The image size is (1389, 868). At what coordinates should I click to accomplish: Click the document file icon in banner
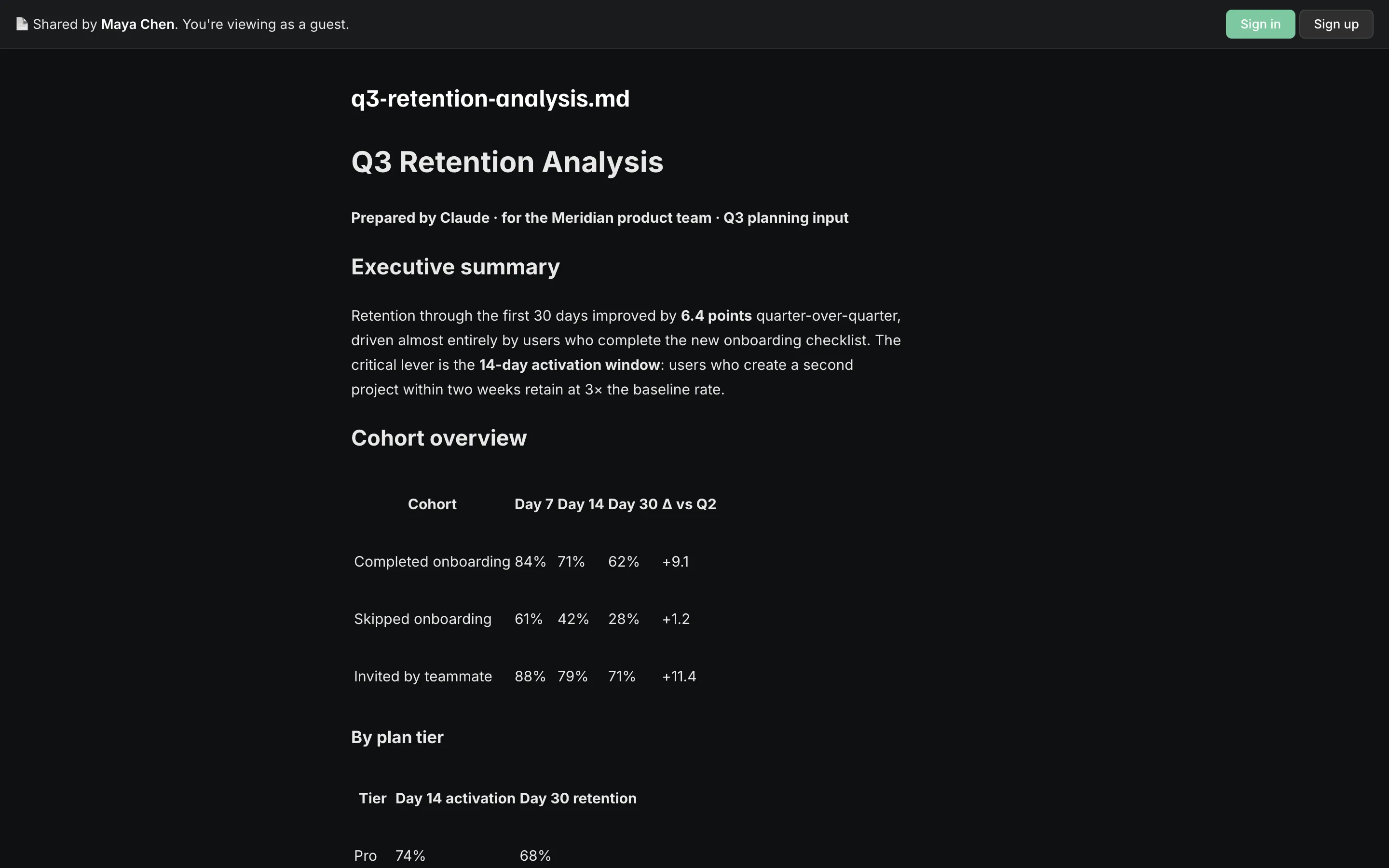(x=22, y=24)
